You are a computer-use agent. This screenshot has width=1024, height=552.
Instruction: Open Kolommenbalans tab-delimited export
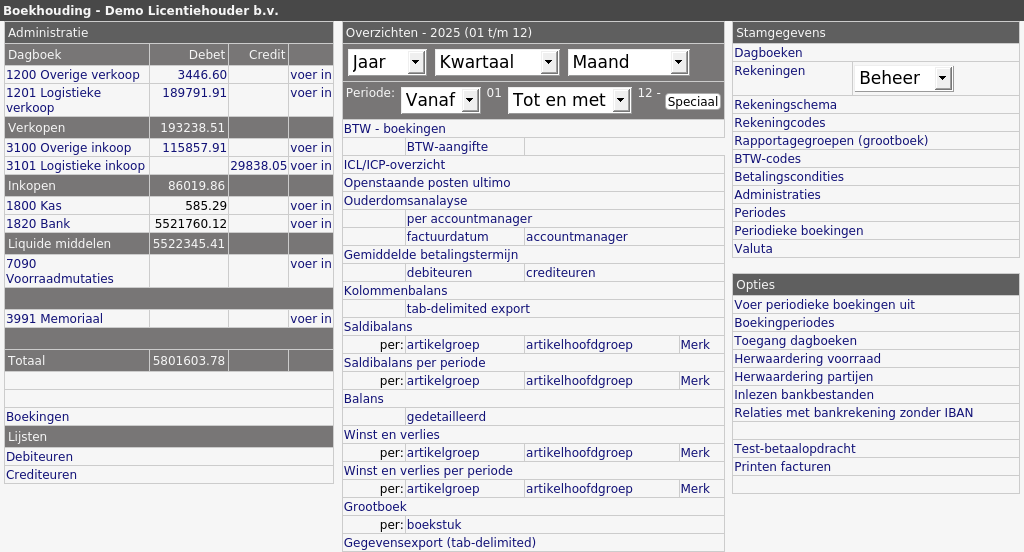click(468, 308)
